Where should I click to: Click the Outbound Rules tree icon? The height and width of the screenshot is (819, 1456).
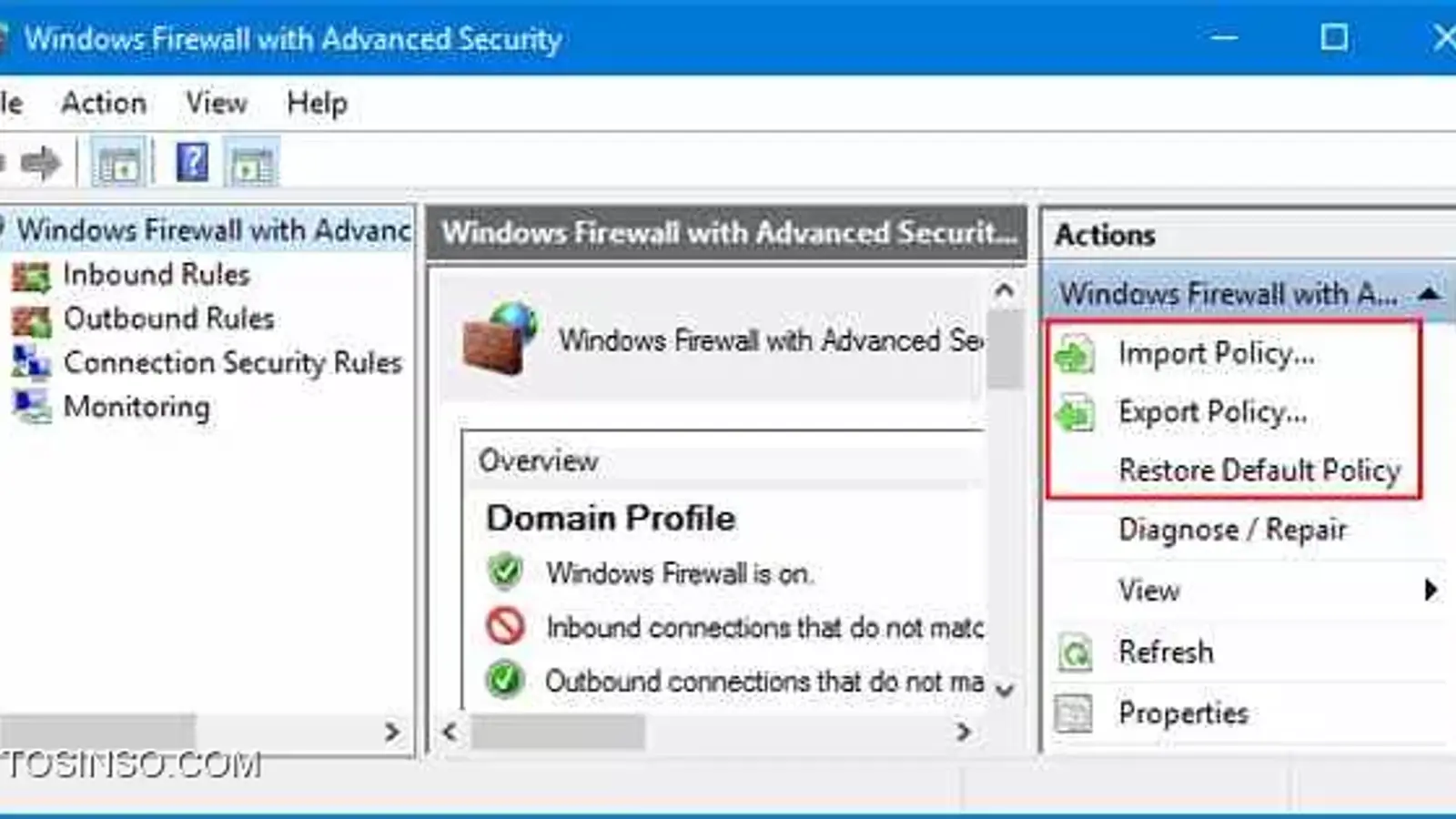[31, 320]
